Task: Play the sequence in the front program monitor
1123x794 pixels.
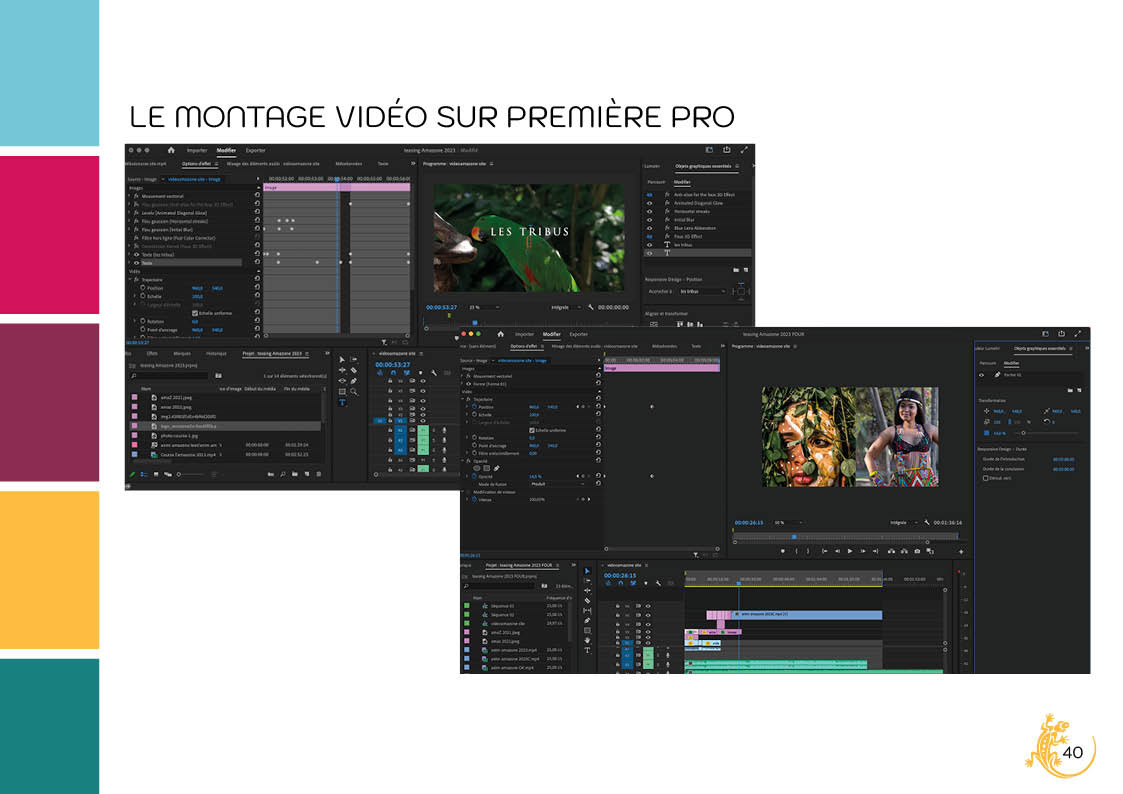Action: pos(850,551)
